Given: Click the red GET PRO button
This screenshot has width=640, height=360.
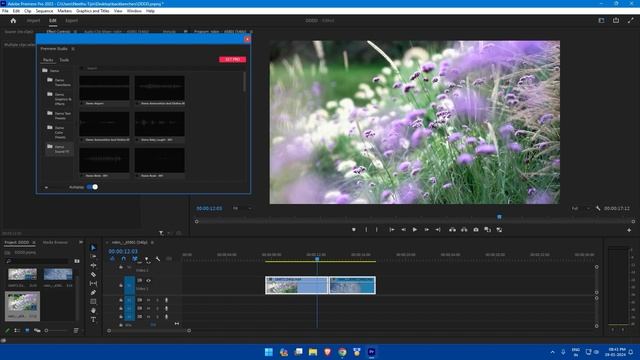Looking at the screenshot, I should tap(233, 60).
